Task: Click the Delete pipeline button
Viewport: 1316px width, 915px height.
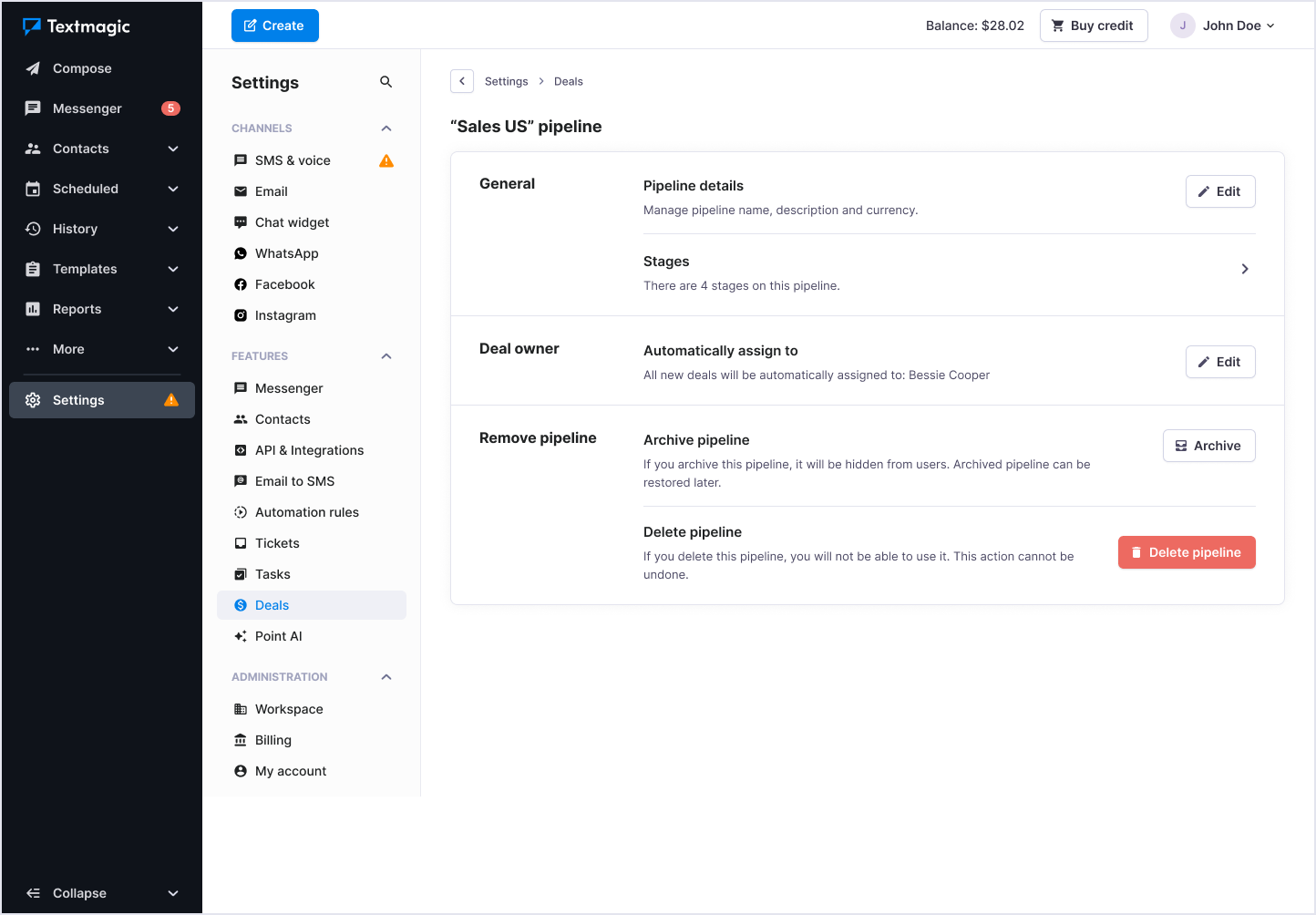Action: (x=1187, y=552)
